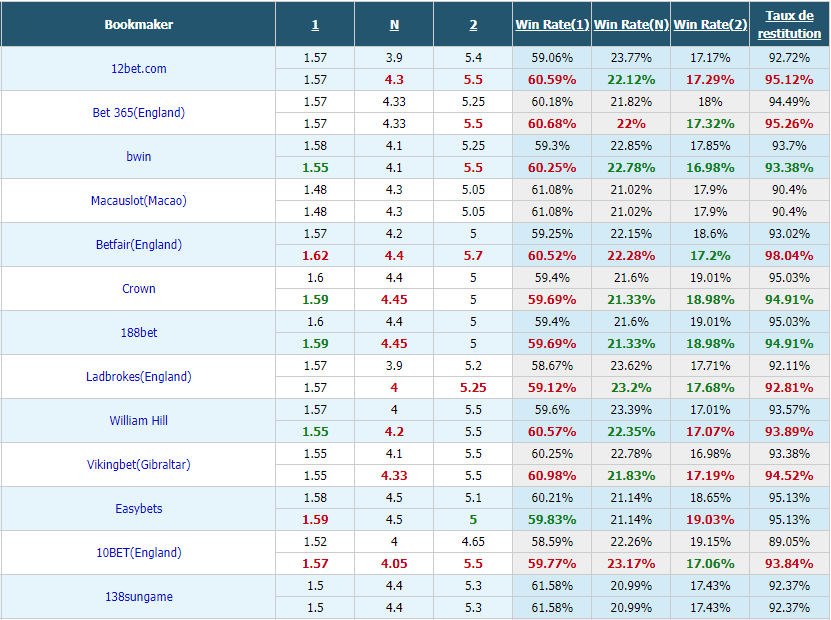Select William Hill's 60.57% win rate
Viewport: 831px width, 620px height.
[552, 431]
